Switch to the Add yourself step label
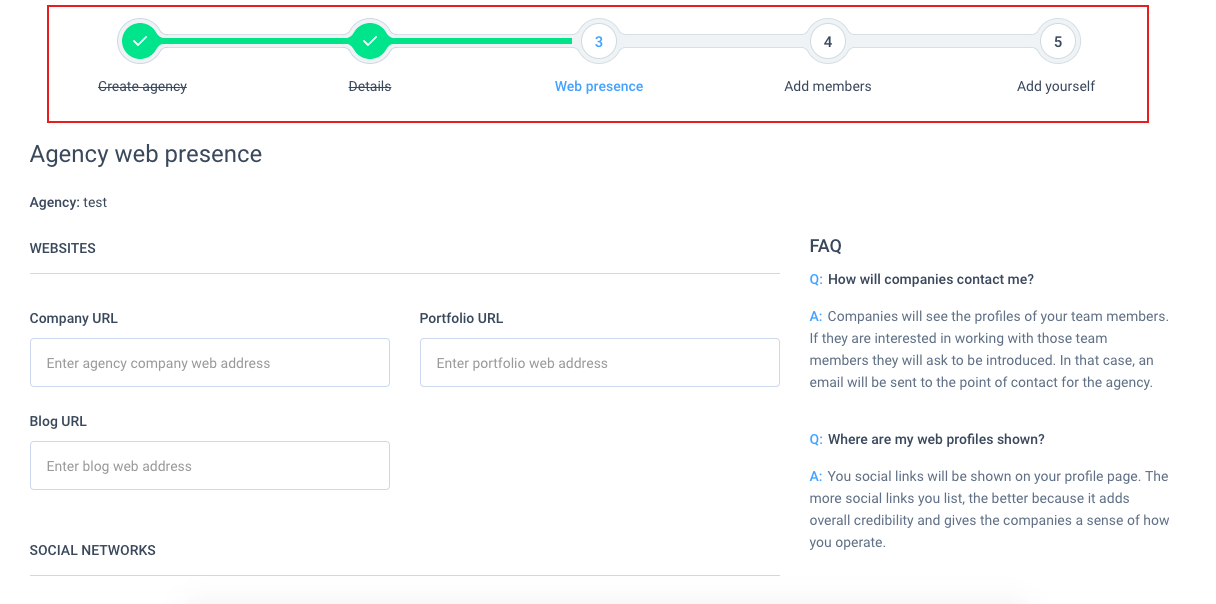Screen dimensions: 1216x604 click(x=1056, y=86)
